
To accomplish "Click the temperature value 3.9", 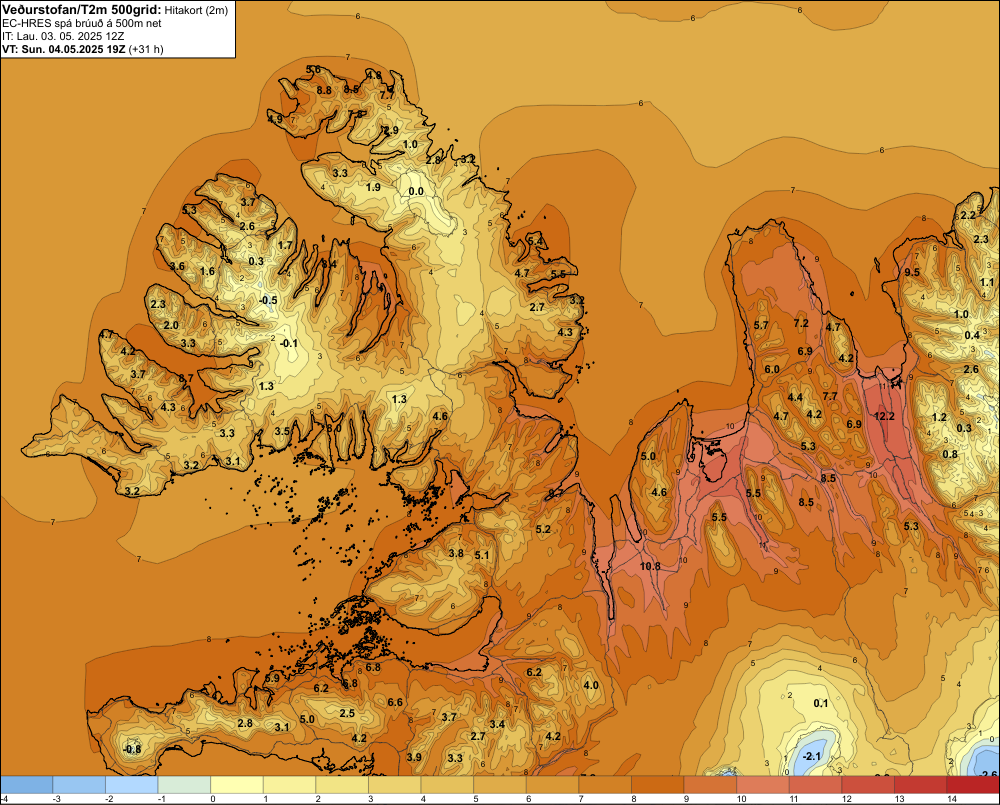I will pyautogui.click(x=414, y=757).
